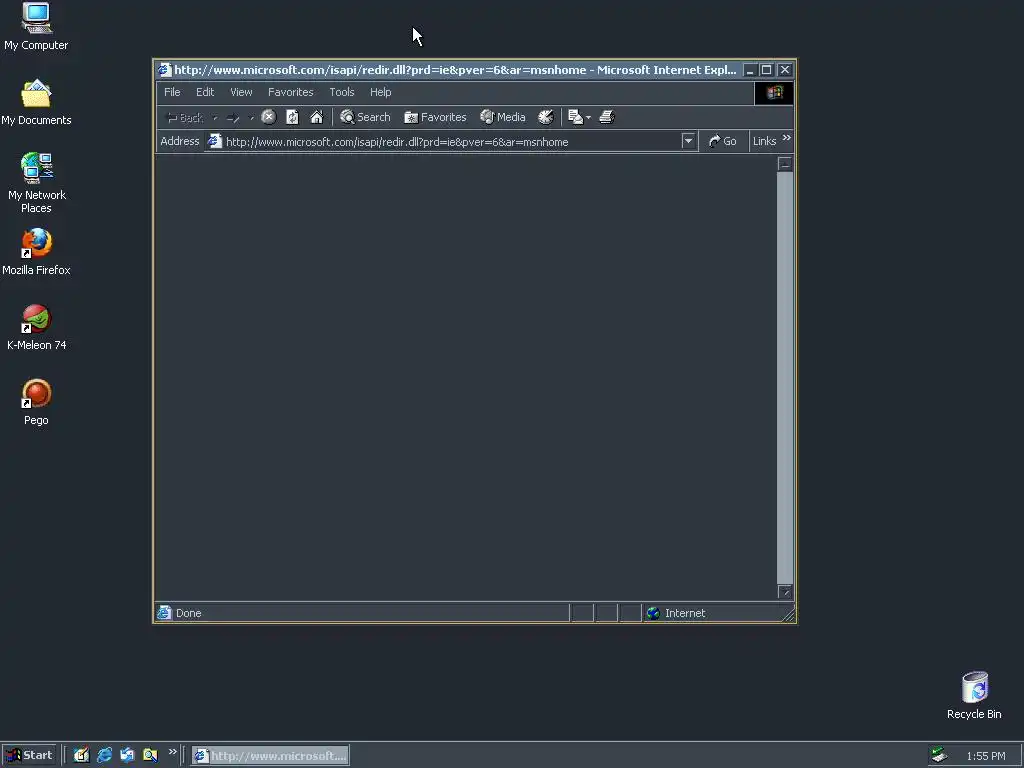This screenshot has height=768, width=1024.
Task: Click the Done status bar text
Action: (x=188, y=613)
